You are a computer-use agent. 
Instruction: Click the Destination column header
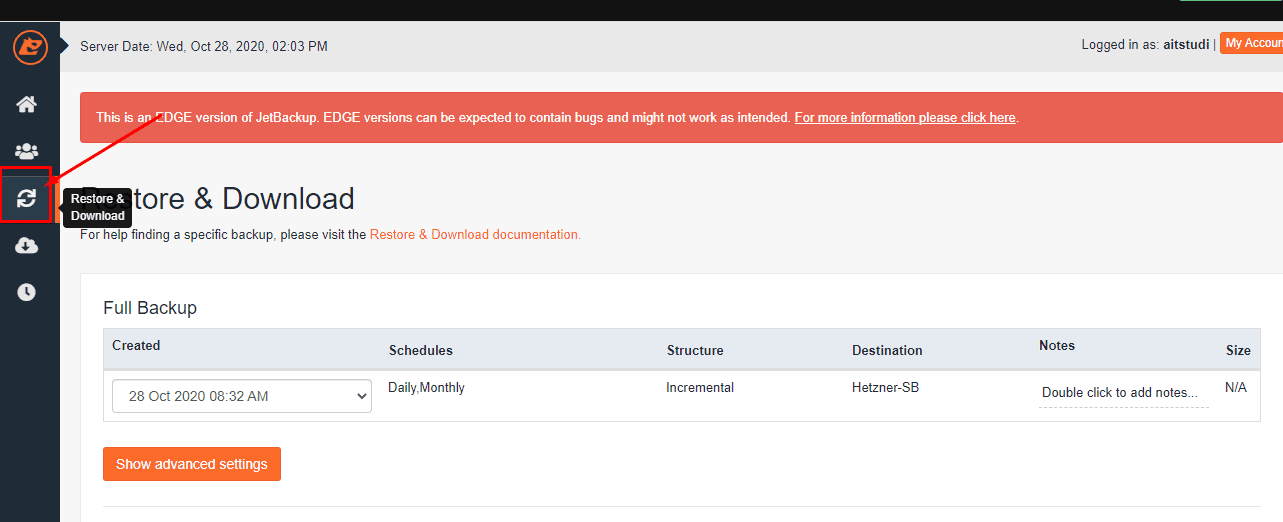(887, 351)
